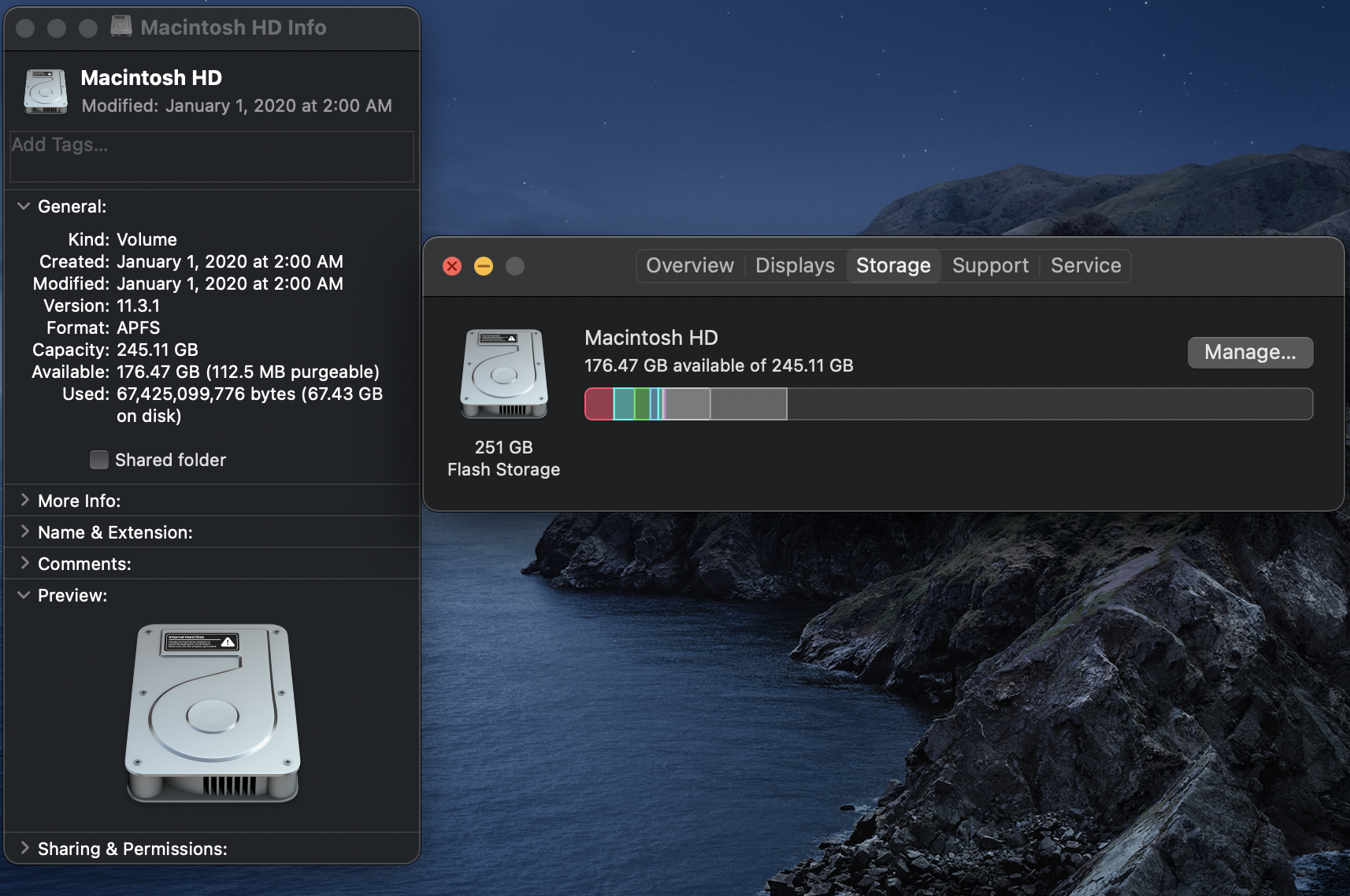Click the hard drive icon in Storage window

[x=503, y=374]
